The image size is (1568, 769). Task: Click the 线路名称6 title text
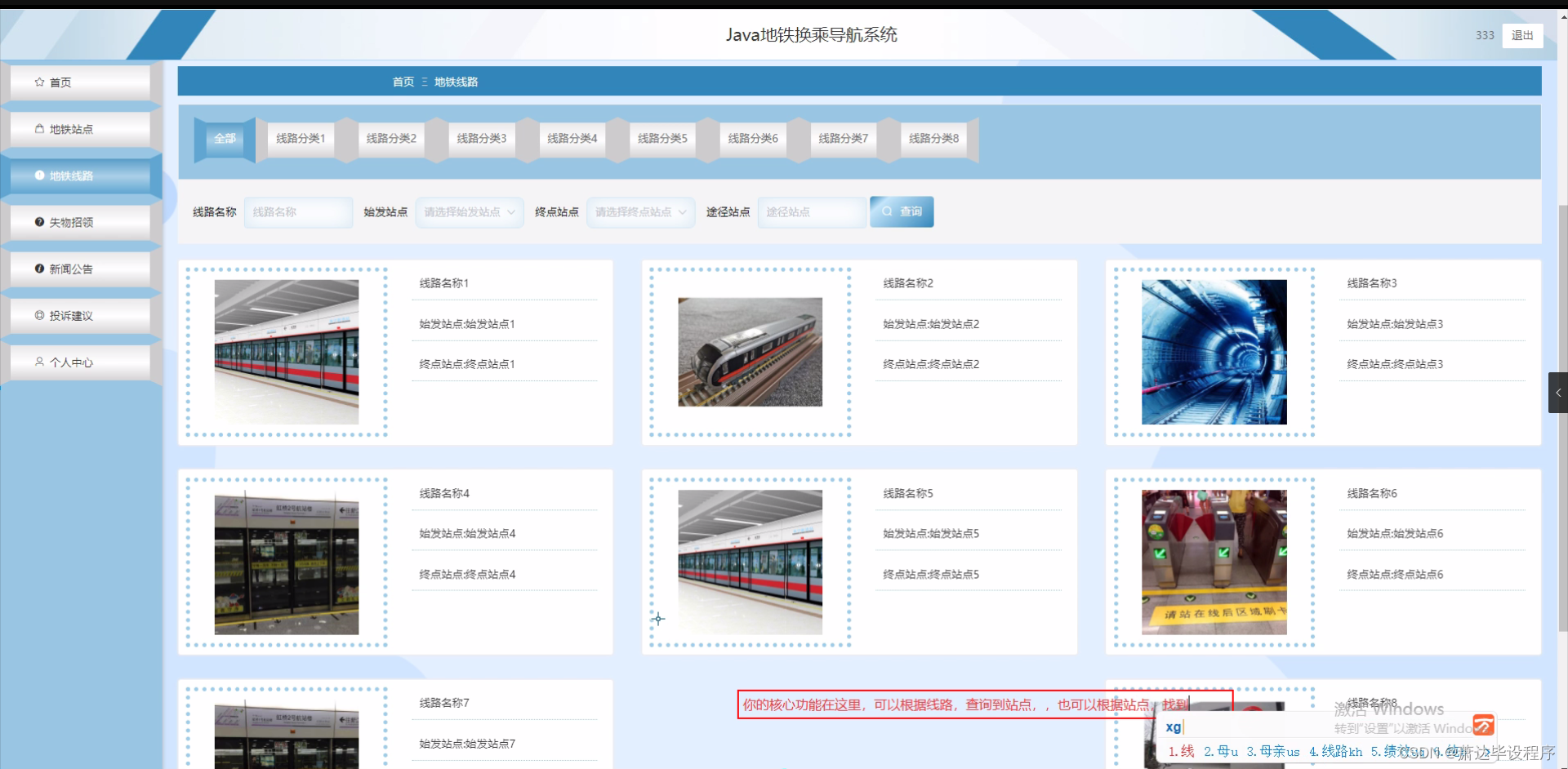point(1372,493)
